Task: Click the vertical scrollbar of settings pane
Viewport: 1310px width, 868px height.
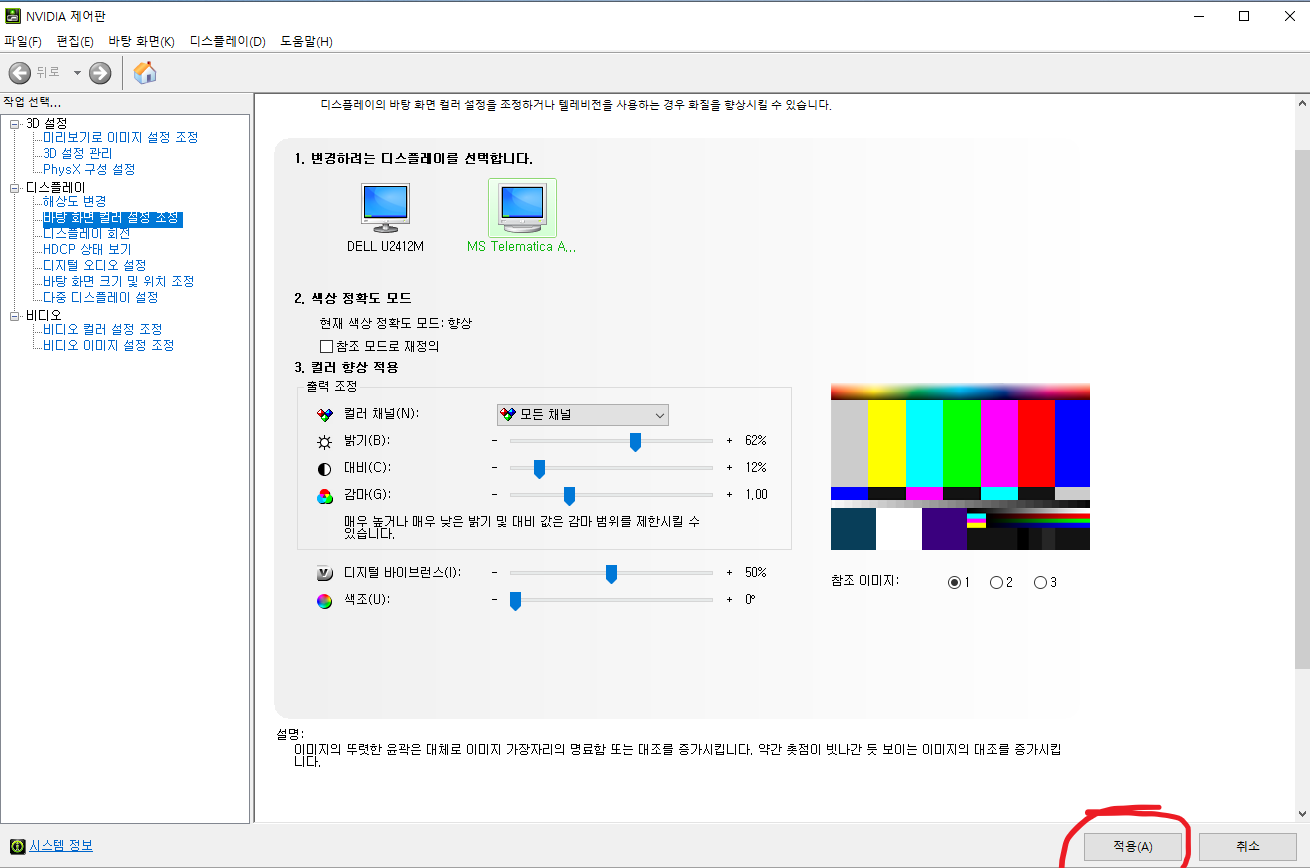Action: tap(1301, 410)
